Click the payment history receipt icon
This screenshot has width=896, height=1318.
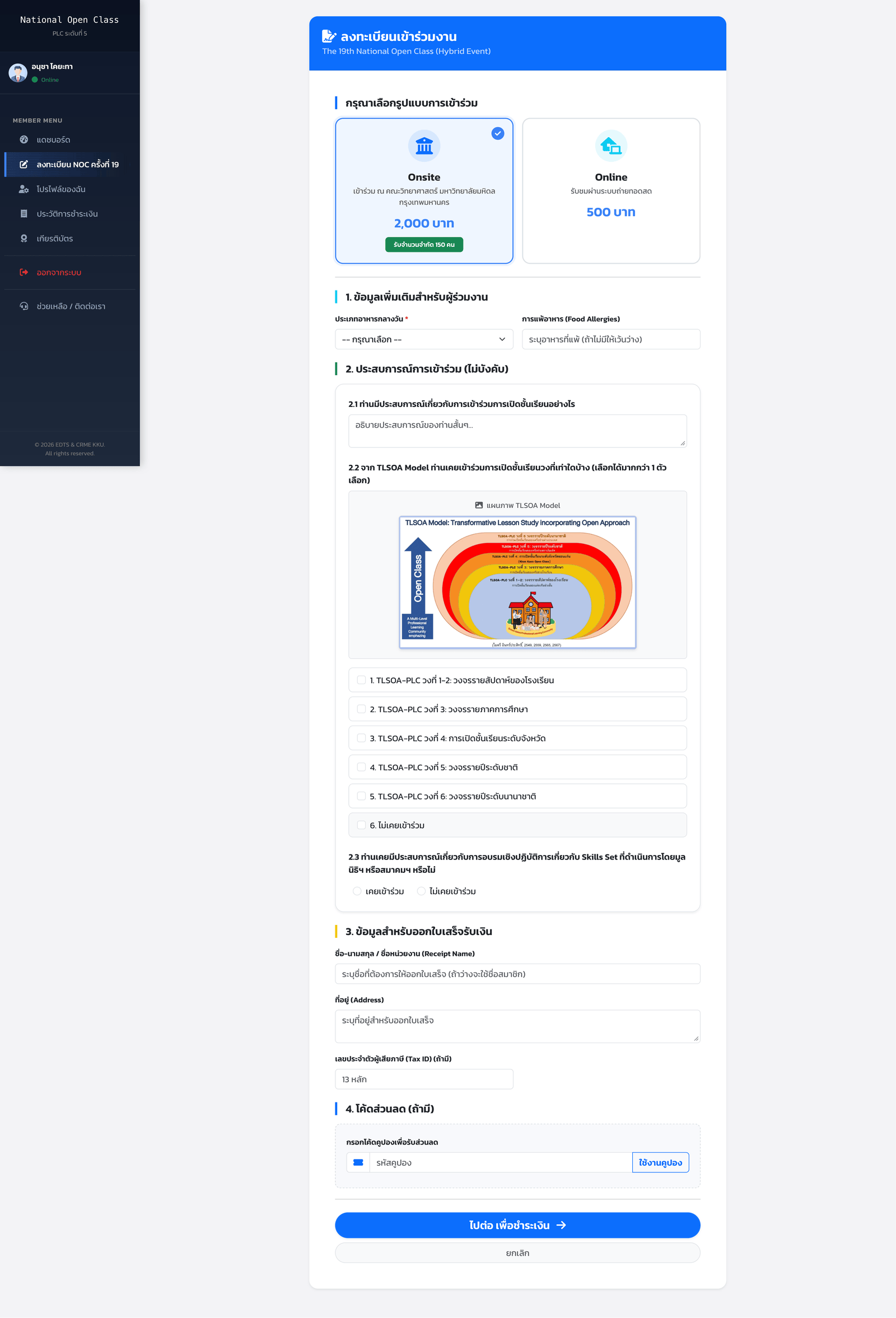[x=24, y=214]
